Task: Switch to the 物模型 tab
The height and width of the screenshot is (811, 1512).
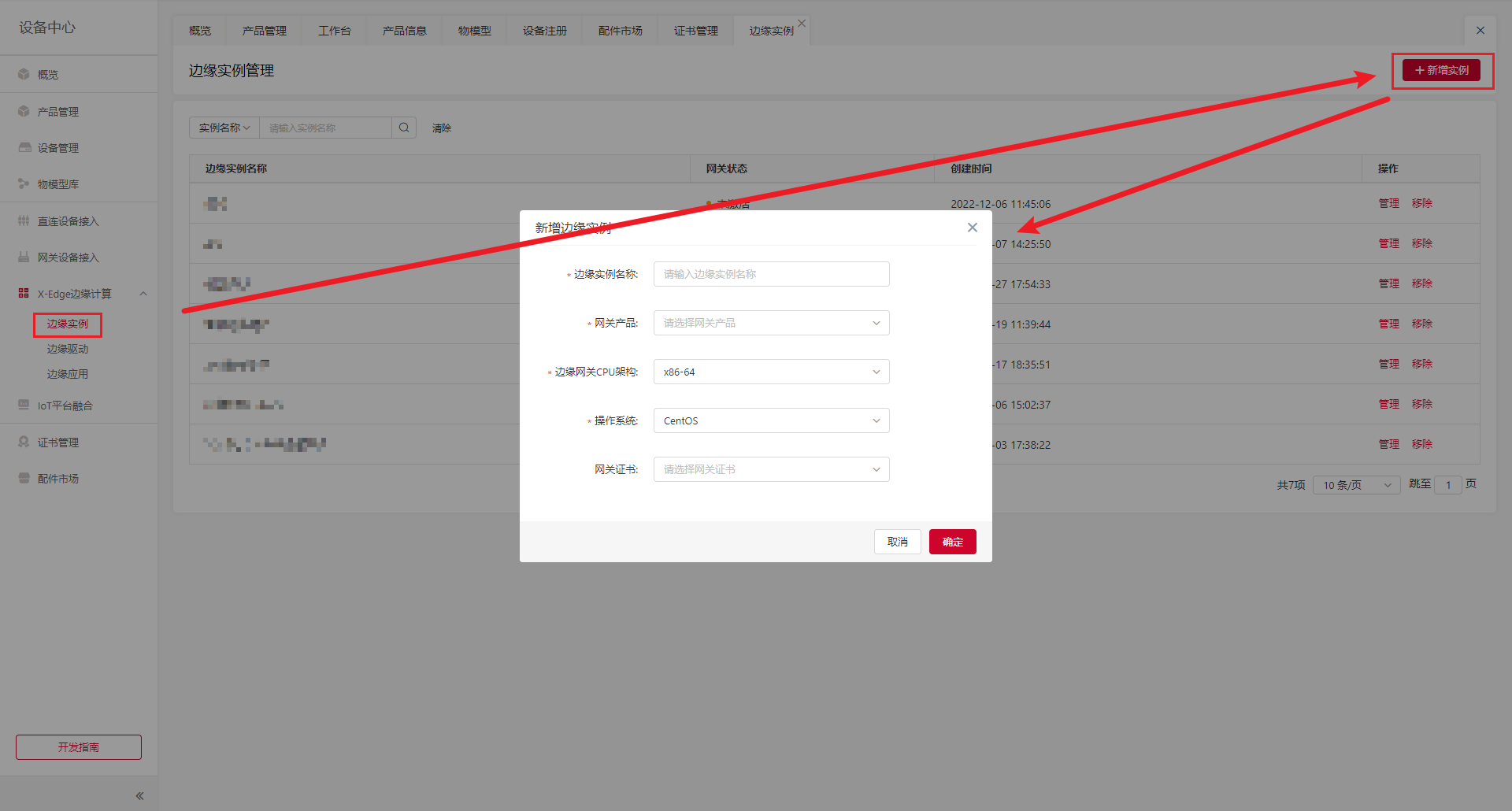Action: pos(474,31)
